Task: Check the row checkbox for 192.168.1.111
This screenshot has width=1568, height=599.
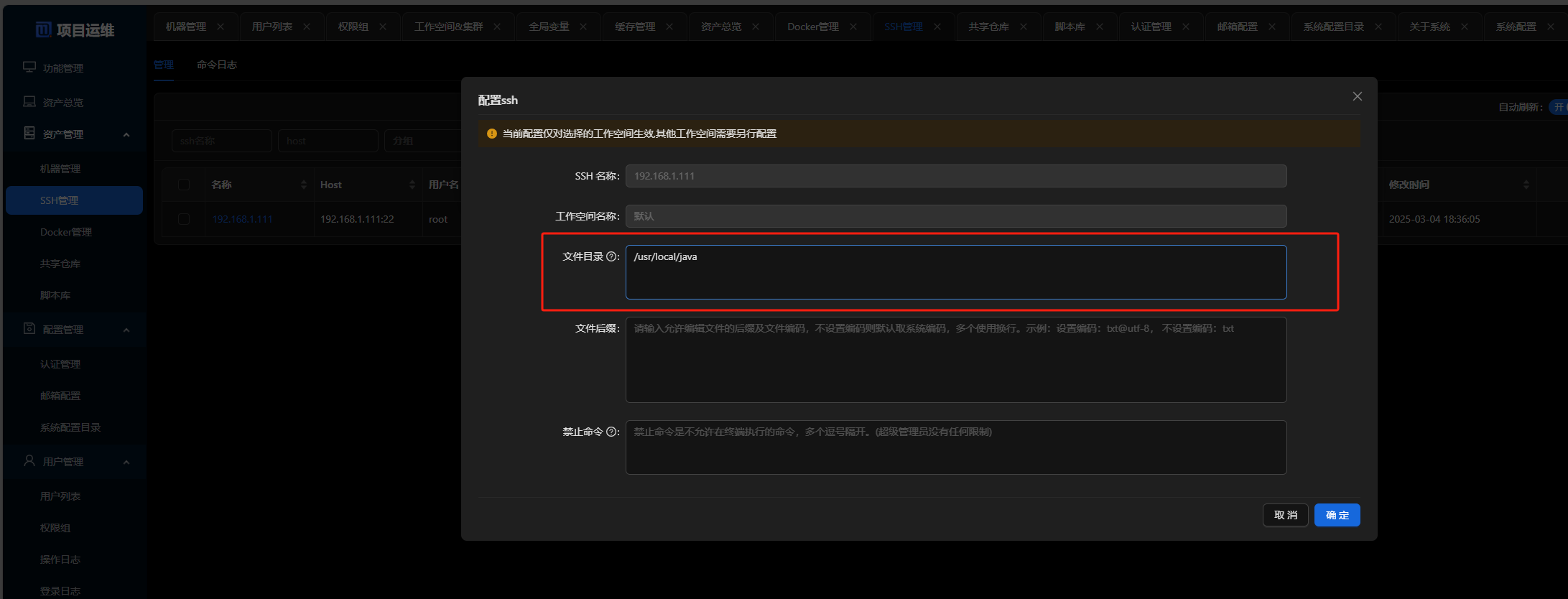Action: click(x=184, y=219)
